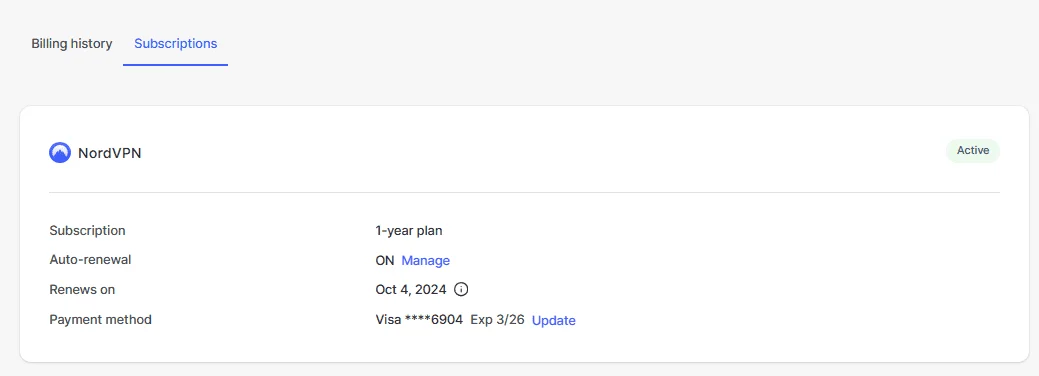Click the NordVPN mountain logo icon
Image resolution: width=1039 pixels, height=376 pixels.
[x=60, y=153]
